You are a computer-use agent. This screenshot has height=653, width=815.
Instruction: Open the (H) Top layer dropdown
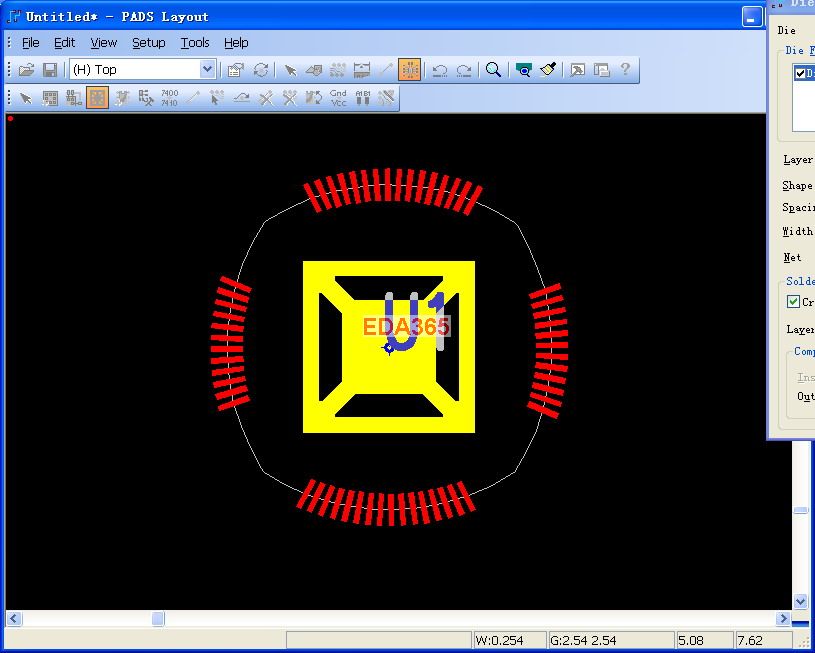pos(207,69)
